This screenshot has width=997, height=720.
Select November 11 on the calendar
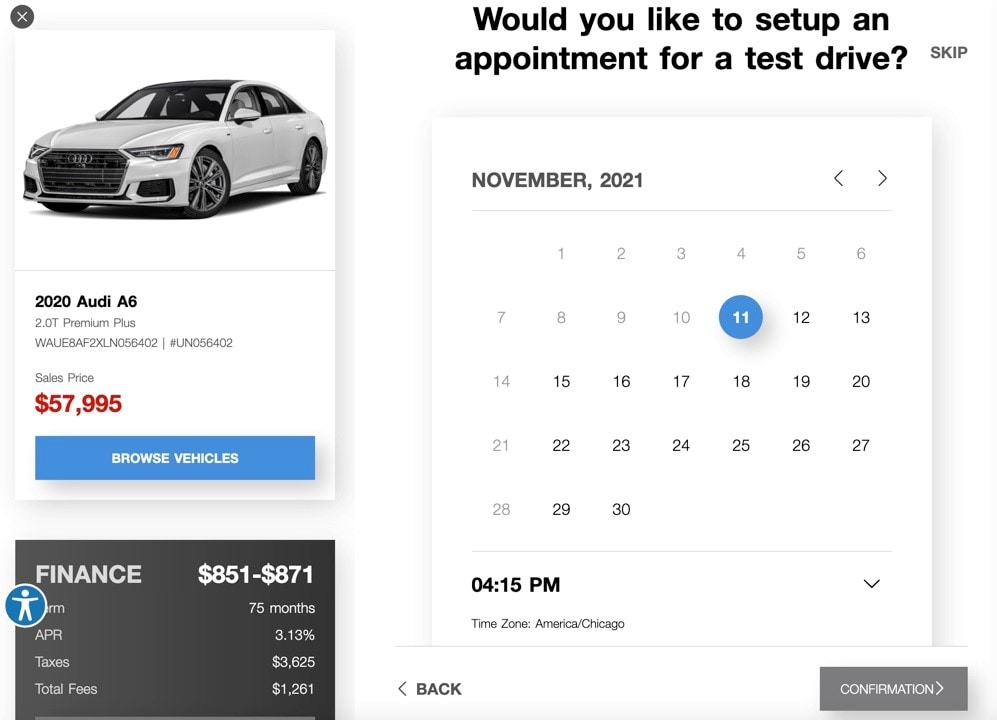point(741,317)
